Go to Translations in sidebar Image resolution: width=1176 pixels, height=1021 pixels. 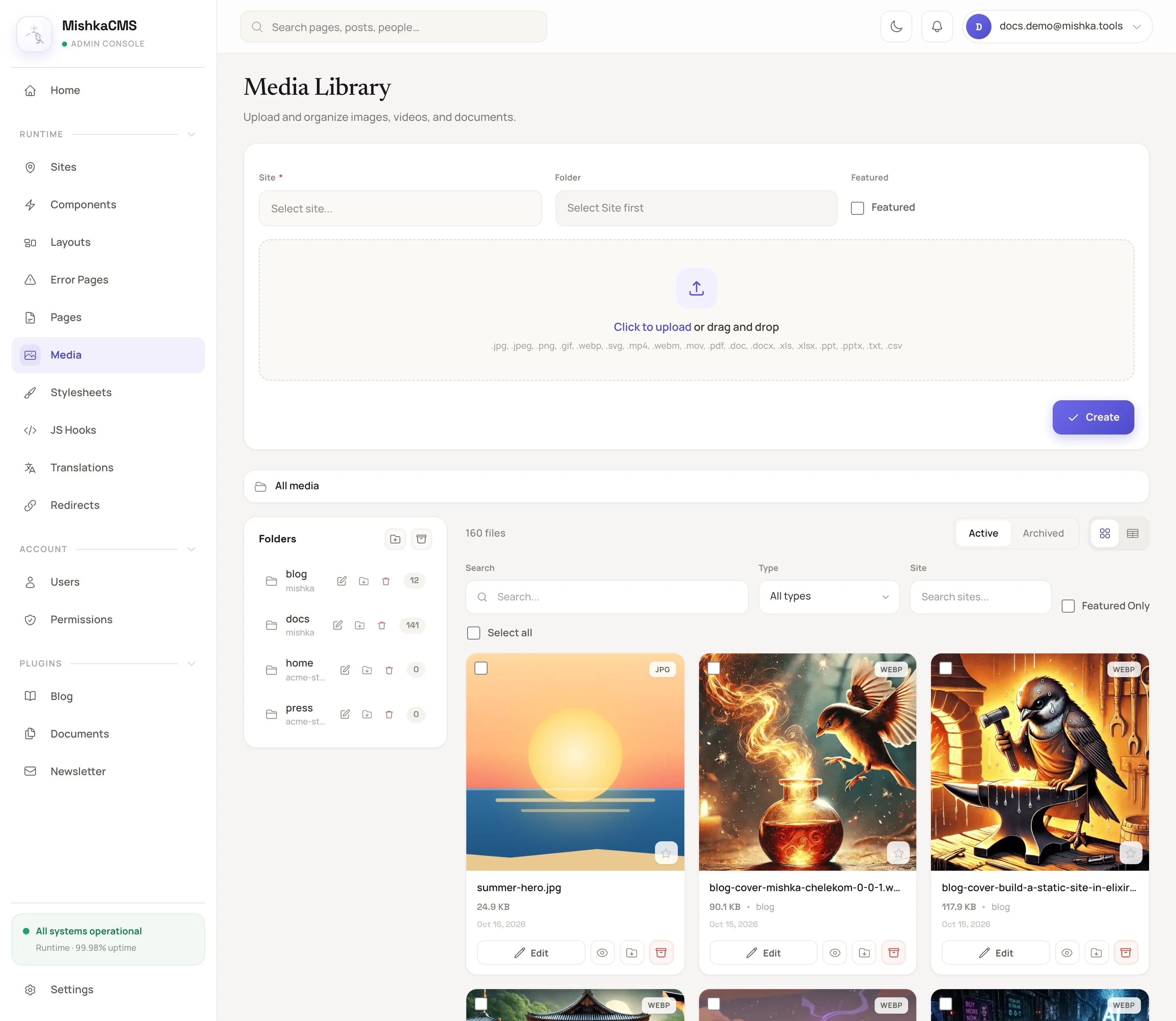[108, 468]
